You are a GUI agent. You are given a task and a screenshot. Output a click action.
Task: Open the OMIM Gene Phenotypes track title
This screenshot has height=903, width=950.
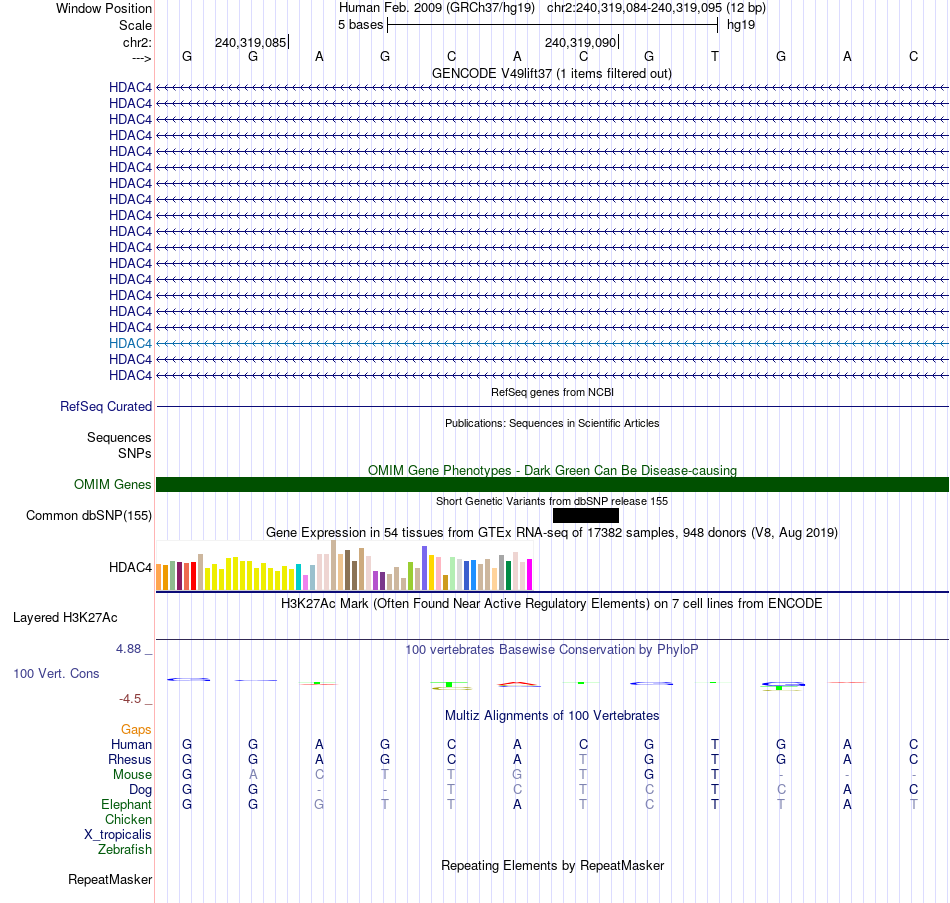tap(552, 470)
